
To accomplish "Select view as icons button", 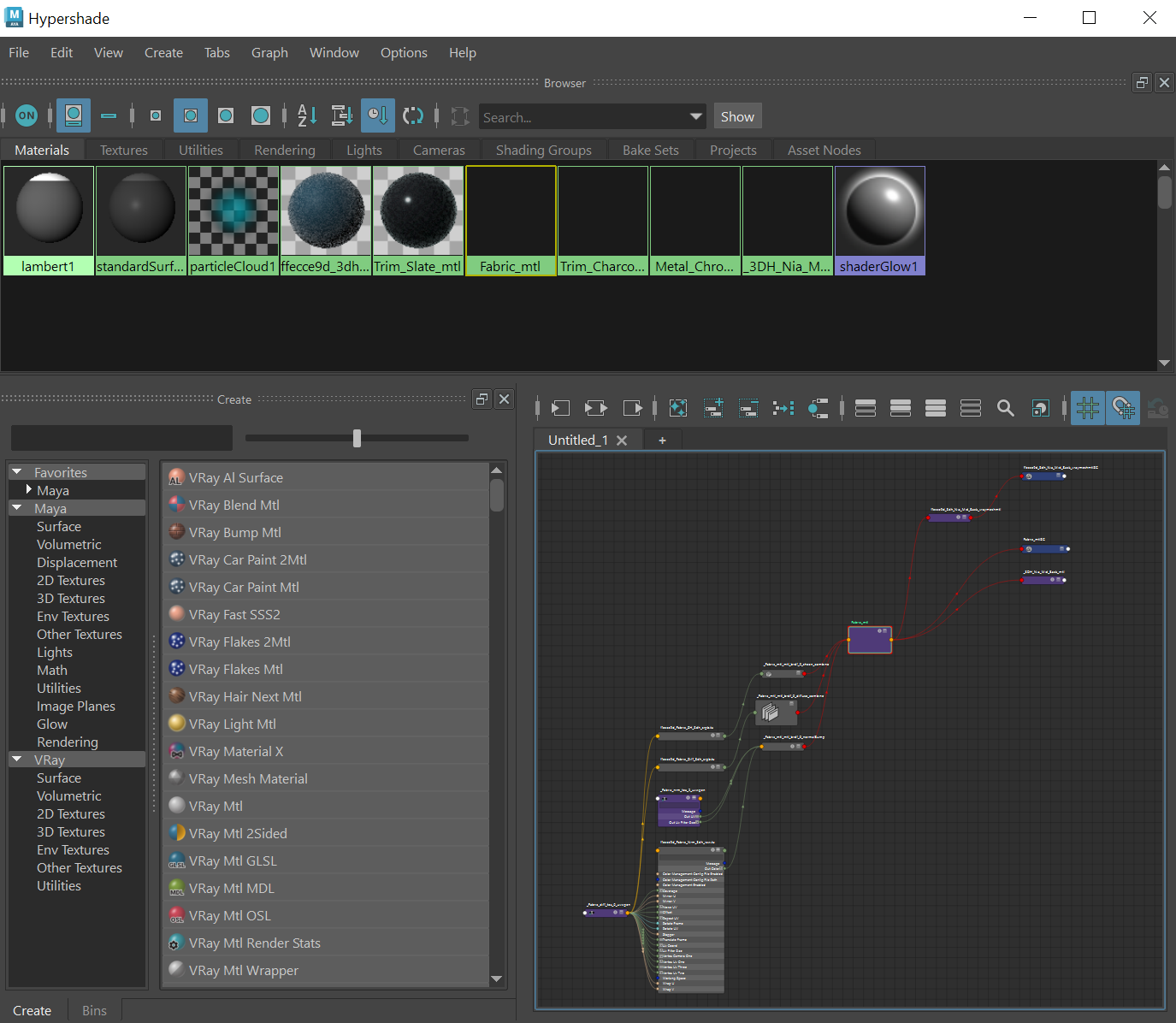I will pos(74,115).
